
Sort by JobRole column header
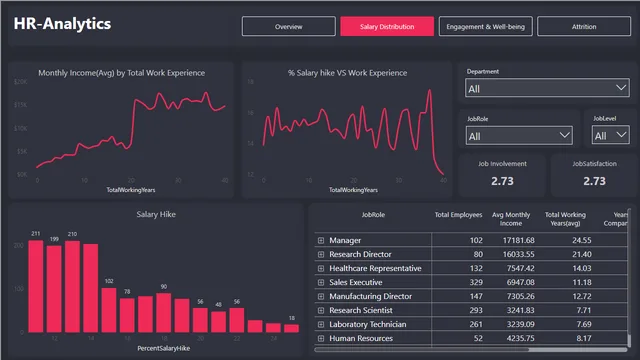[x=373, y=215]
